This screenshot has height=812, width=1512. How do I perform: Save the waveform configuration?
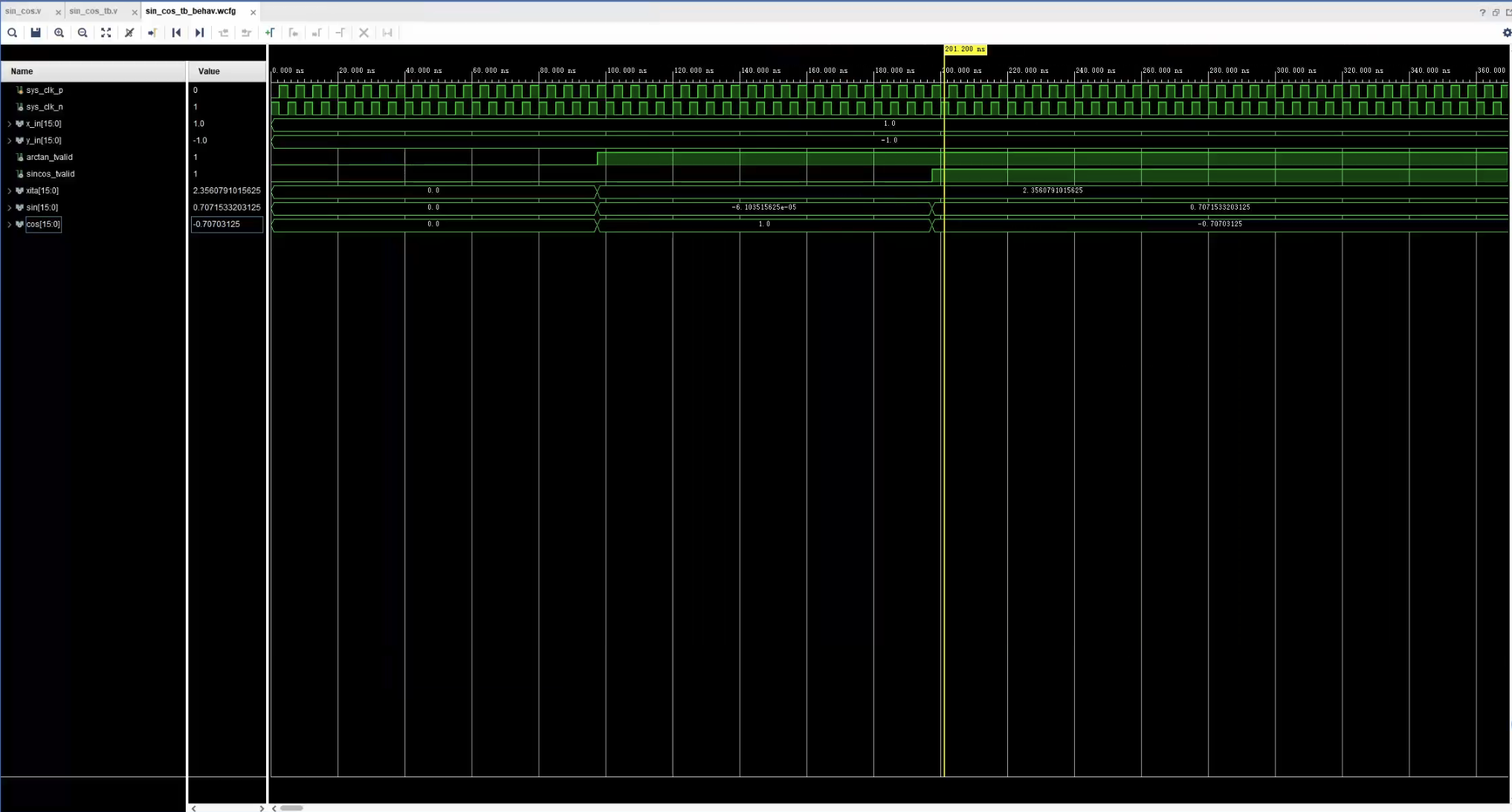click(36, 33)
